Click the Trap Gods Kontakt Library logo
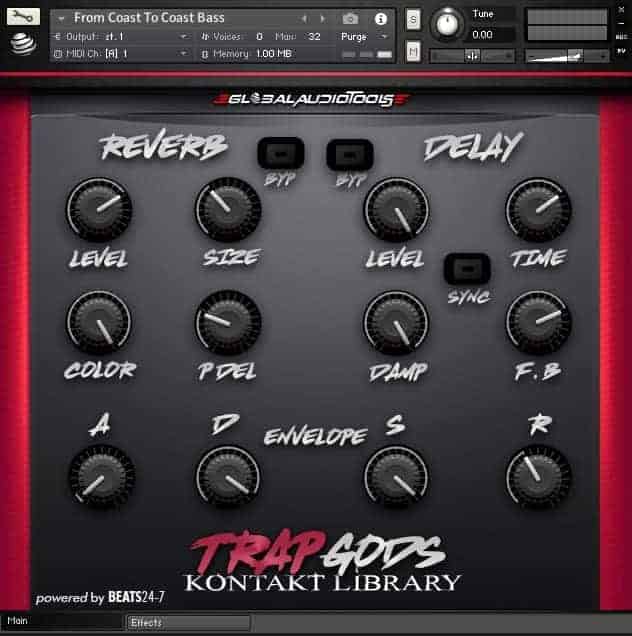The height and width of the screenshot is (636, 632). pyautogui.click(x=322, y=562)
